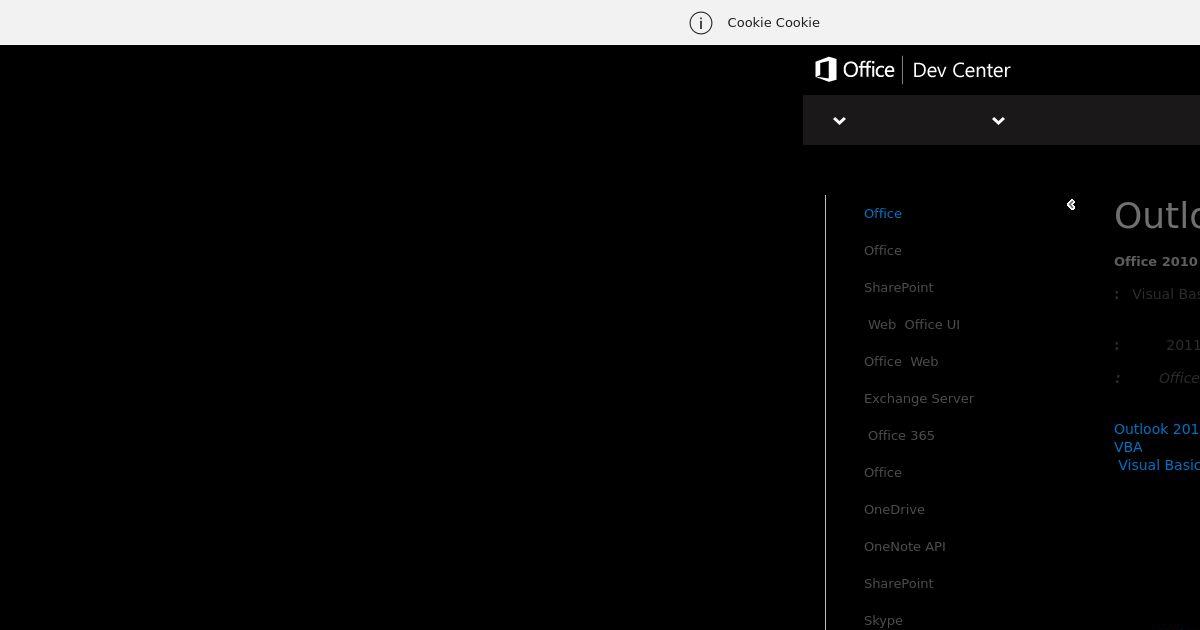Viewport: 1200px width, 630px height.
Task: Collapse the sidebar with the double-arrow icon
Action: pyautogui.click(x=1071, y=205)
